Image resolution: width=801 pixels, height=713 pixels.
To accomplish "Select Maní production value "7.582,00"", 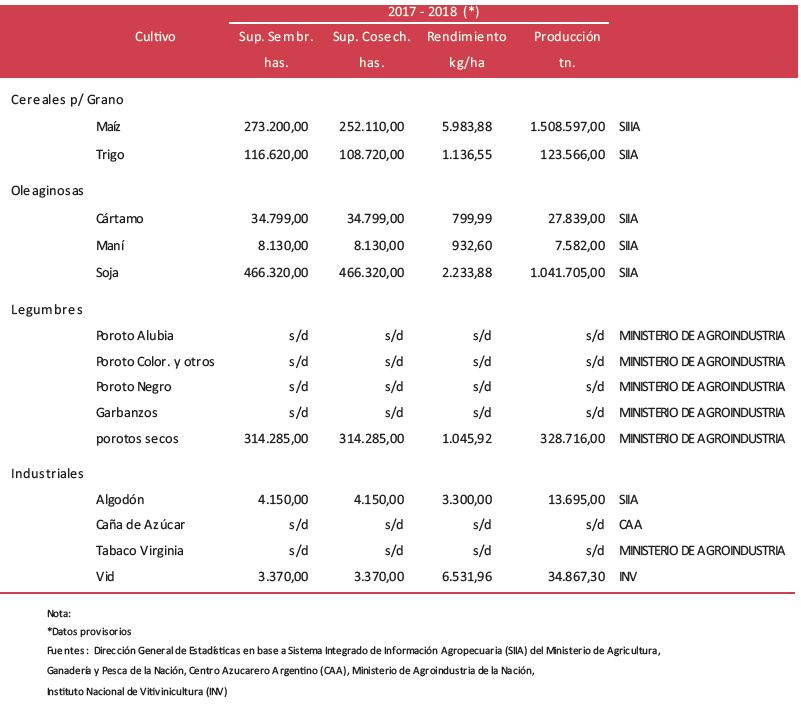I will pos(580,246).
